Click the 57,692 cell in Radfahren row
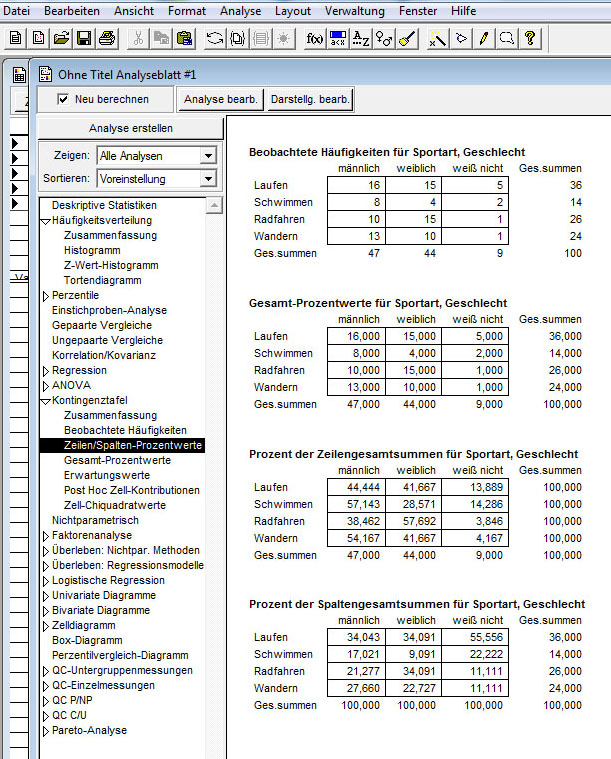The height and width of the screenshot is (759, 611). tap(413, 521)
